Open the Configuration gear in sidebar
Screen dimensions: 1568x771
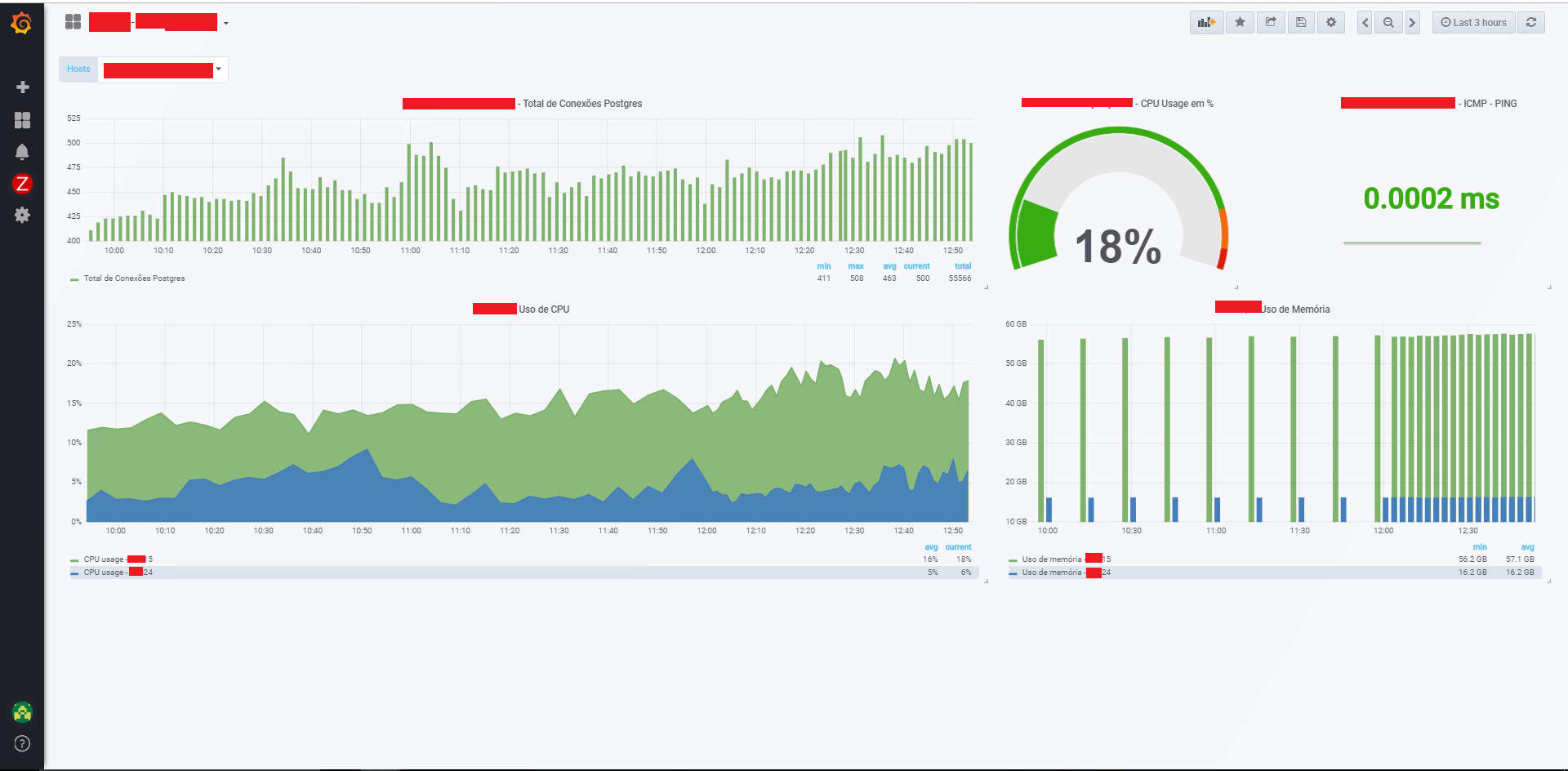(22, 215)
